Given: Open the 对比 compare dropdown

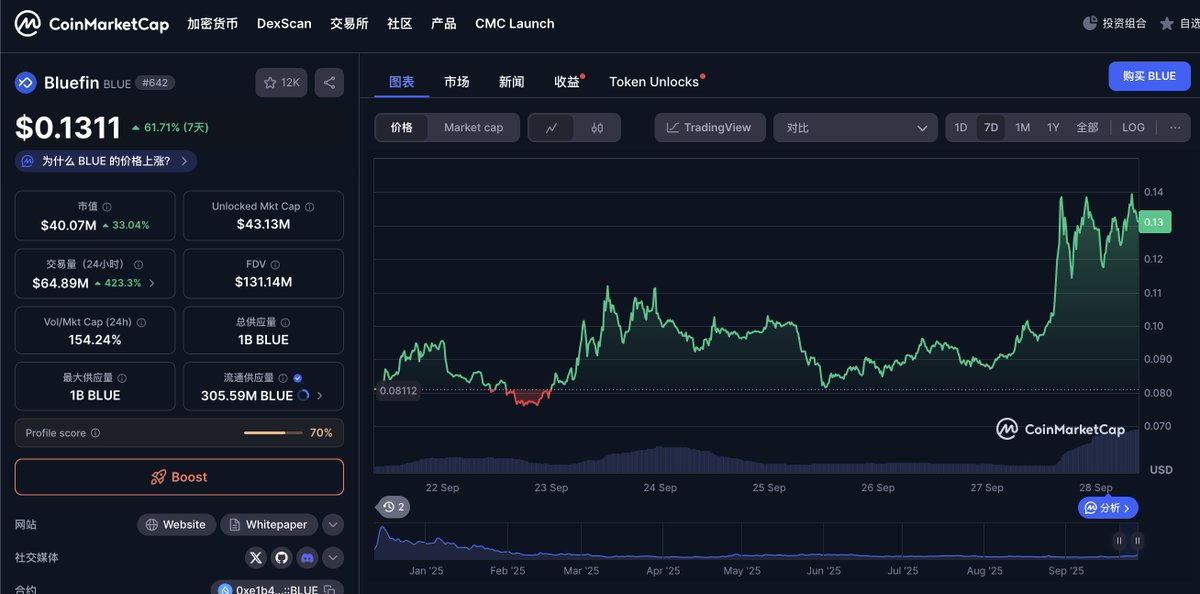Looking at the screenshot, I should (x=855, y=128).
